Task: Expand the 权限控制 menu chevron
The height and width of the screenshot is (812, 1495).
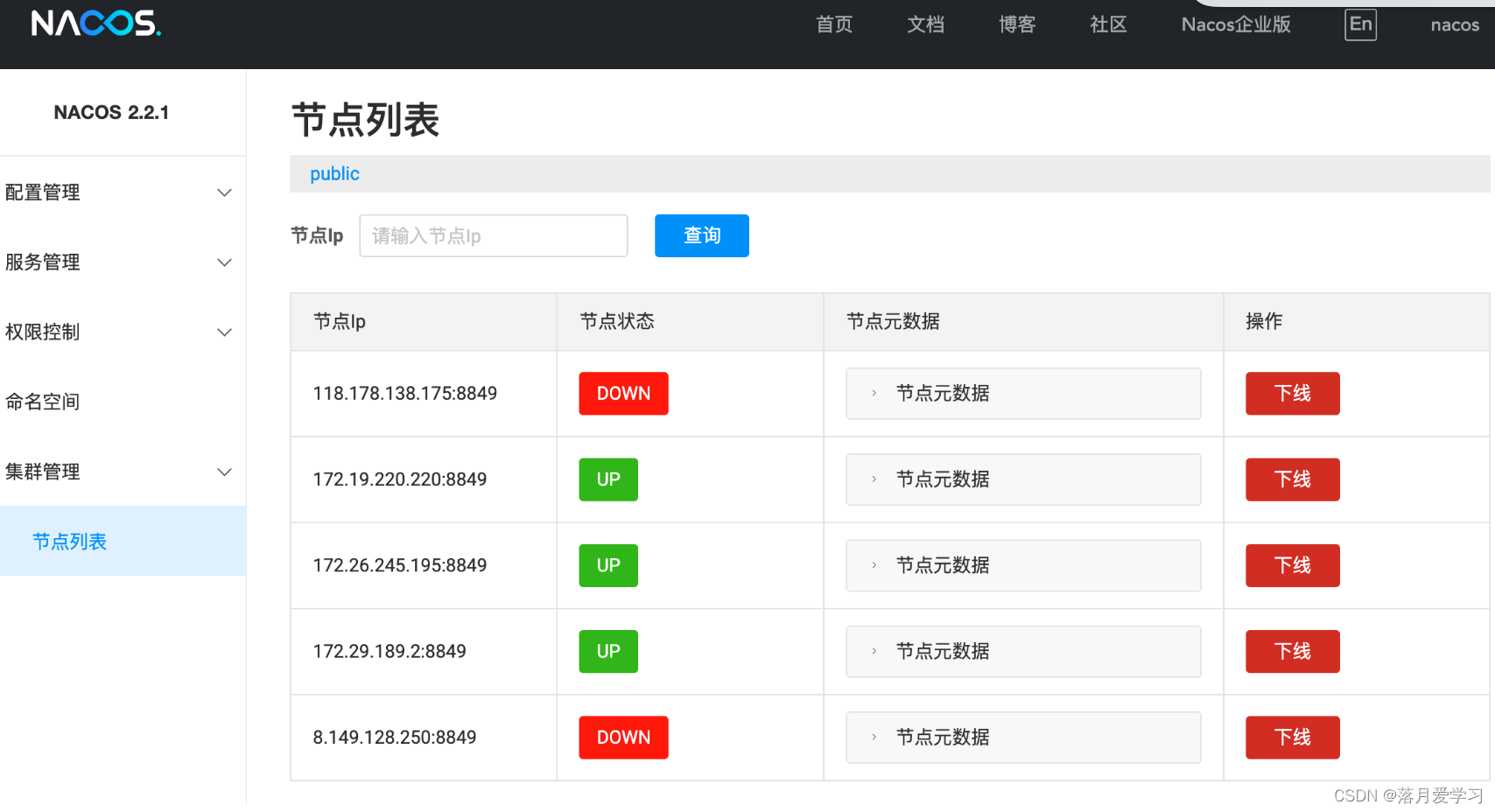Action: [x=224, y=332]
